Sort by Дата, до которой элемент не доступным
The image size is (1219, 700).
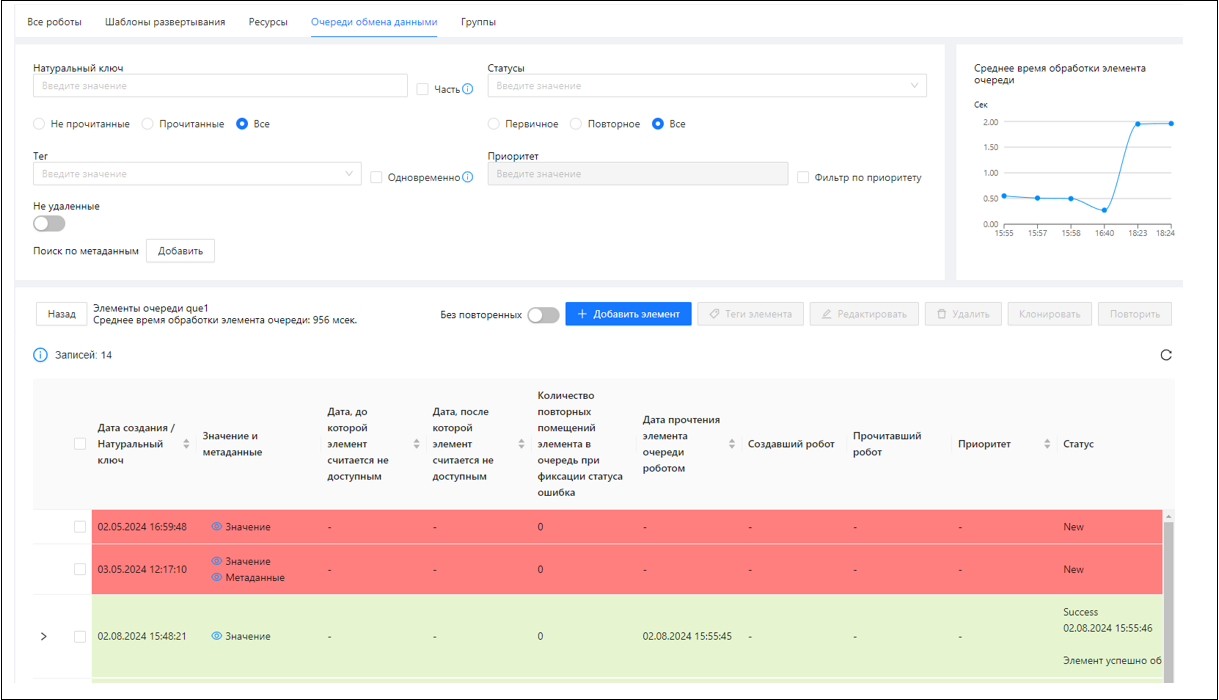417,444
